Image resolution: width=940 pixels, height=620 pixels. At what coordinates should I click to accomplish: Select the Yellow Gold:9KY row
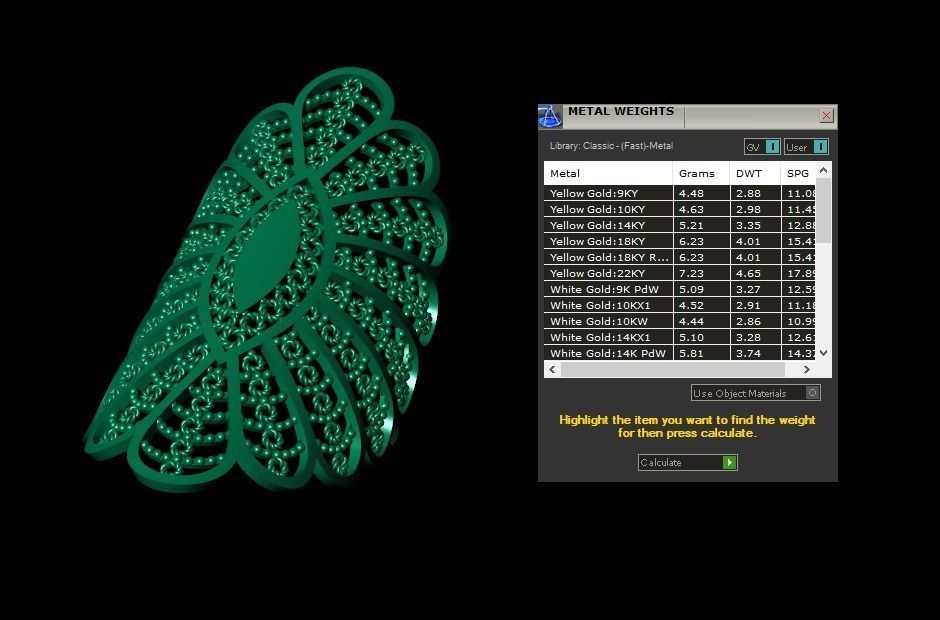coord(680,193)
